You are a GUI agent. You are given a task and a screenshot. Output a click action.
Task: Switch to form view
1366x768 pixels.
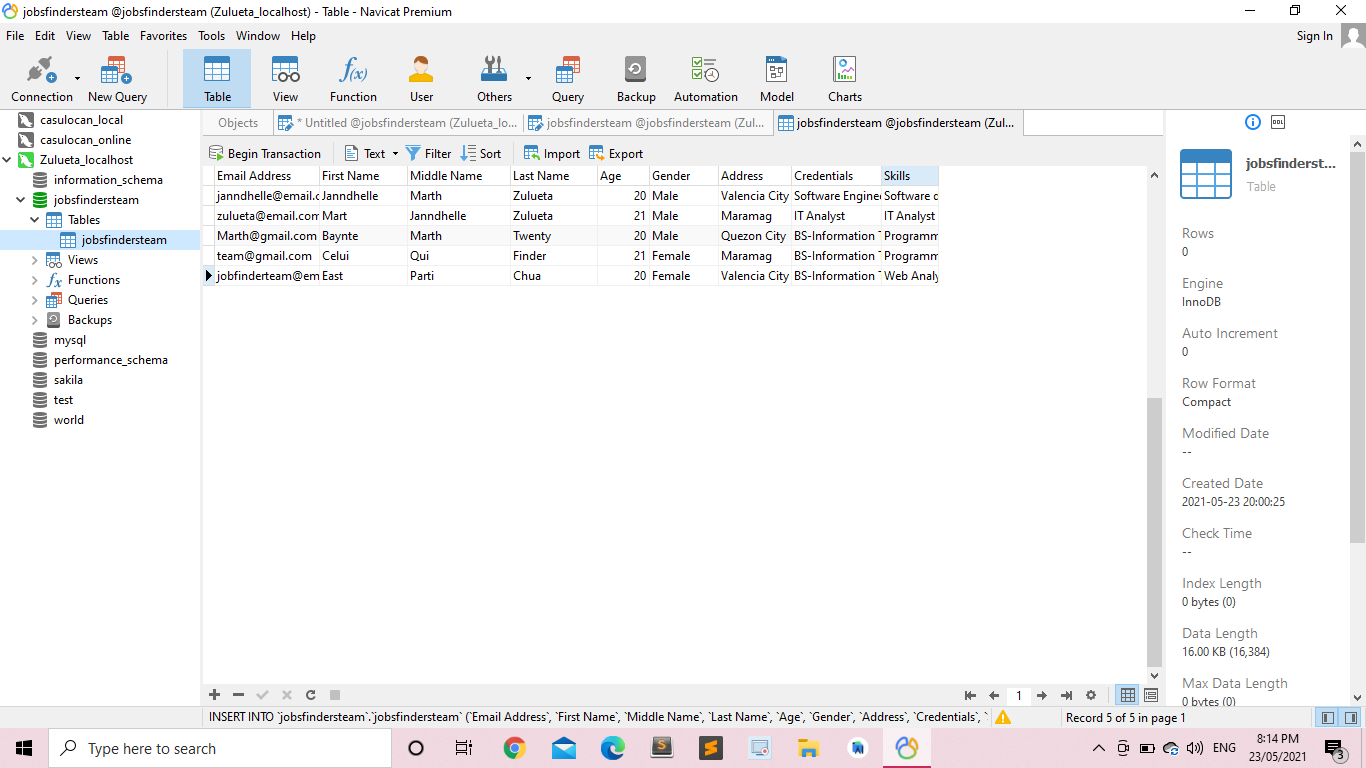click(1151, 695)
